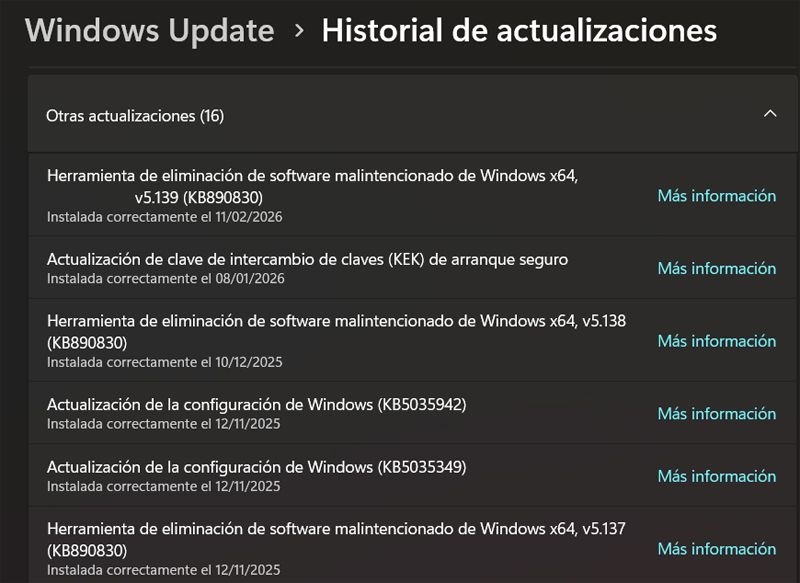
Task: Select the v5.137 malicious software removal entry
Action: click(300, 546)
